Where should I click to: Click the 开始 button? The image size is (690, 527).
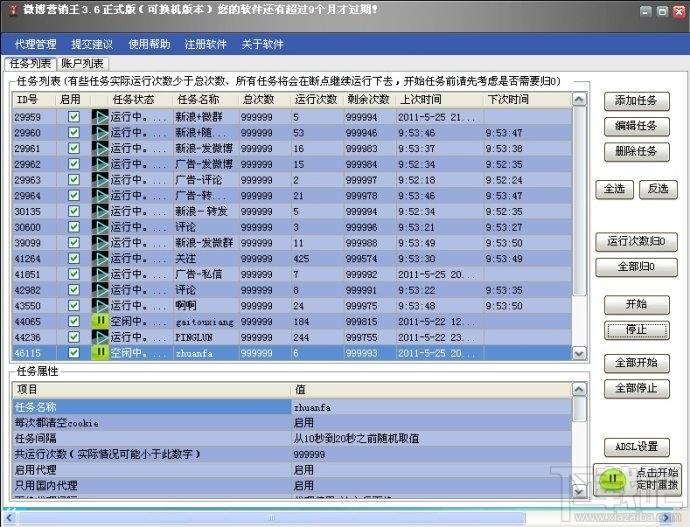click(x=636, y=304)
